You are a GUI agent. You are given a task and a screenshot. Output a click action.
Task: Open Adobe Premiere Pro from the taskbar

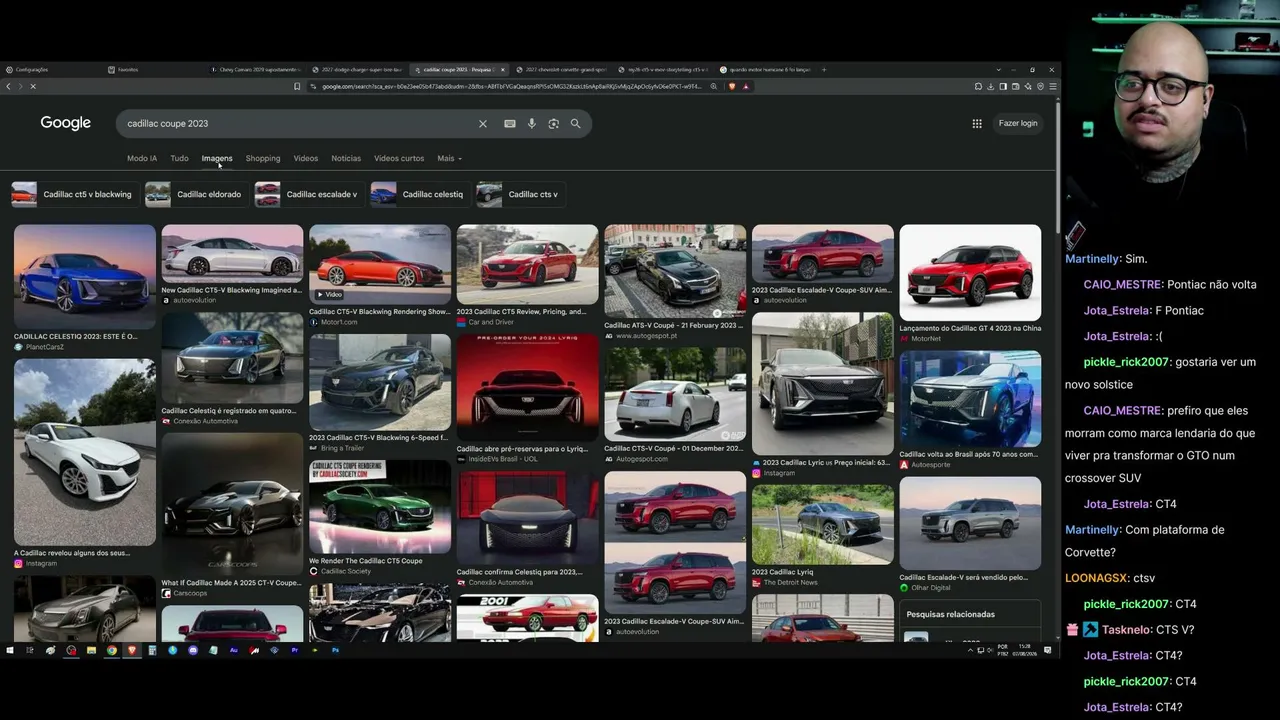(x=295, y=650)
